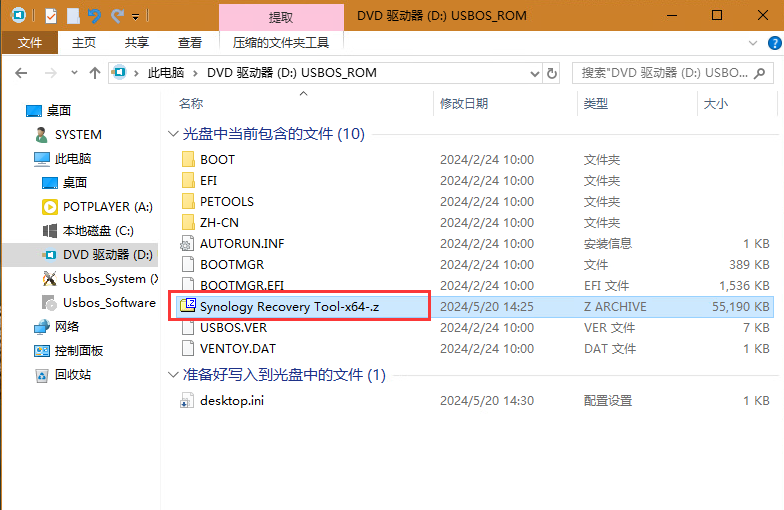
Task: Click 此电脑 in the address bar
Action: [166, 73]
